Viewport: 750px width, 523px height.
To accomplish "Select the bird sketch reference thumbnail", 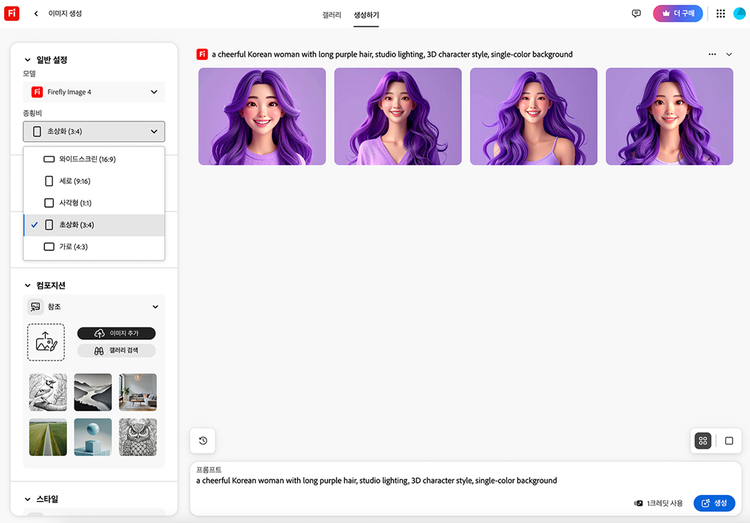I will point(48,392).
